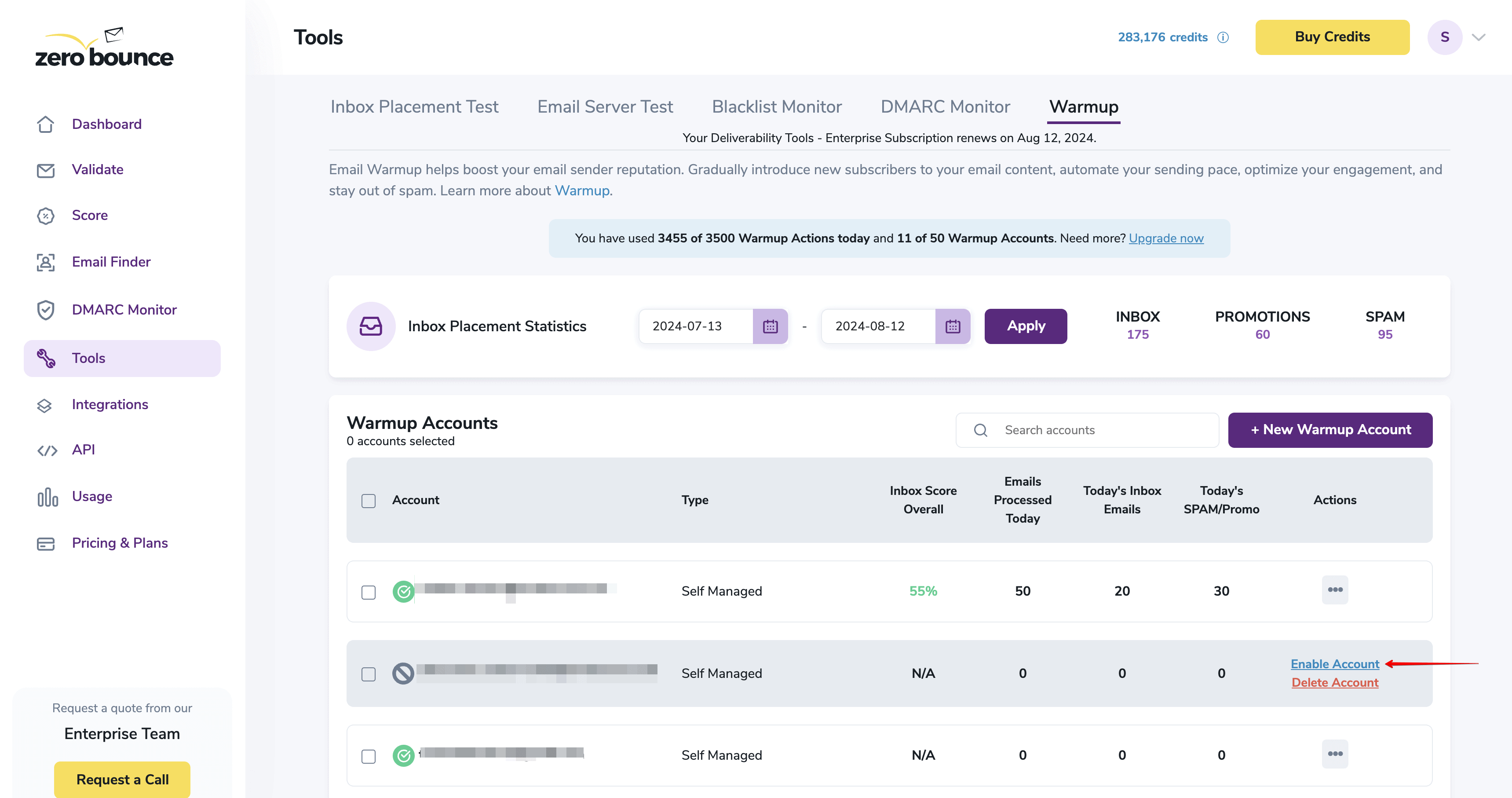Click the Score percentage icon

[x=46, y=216]
